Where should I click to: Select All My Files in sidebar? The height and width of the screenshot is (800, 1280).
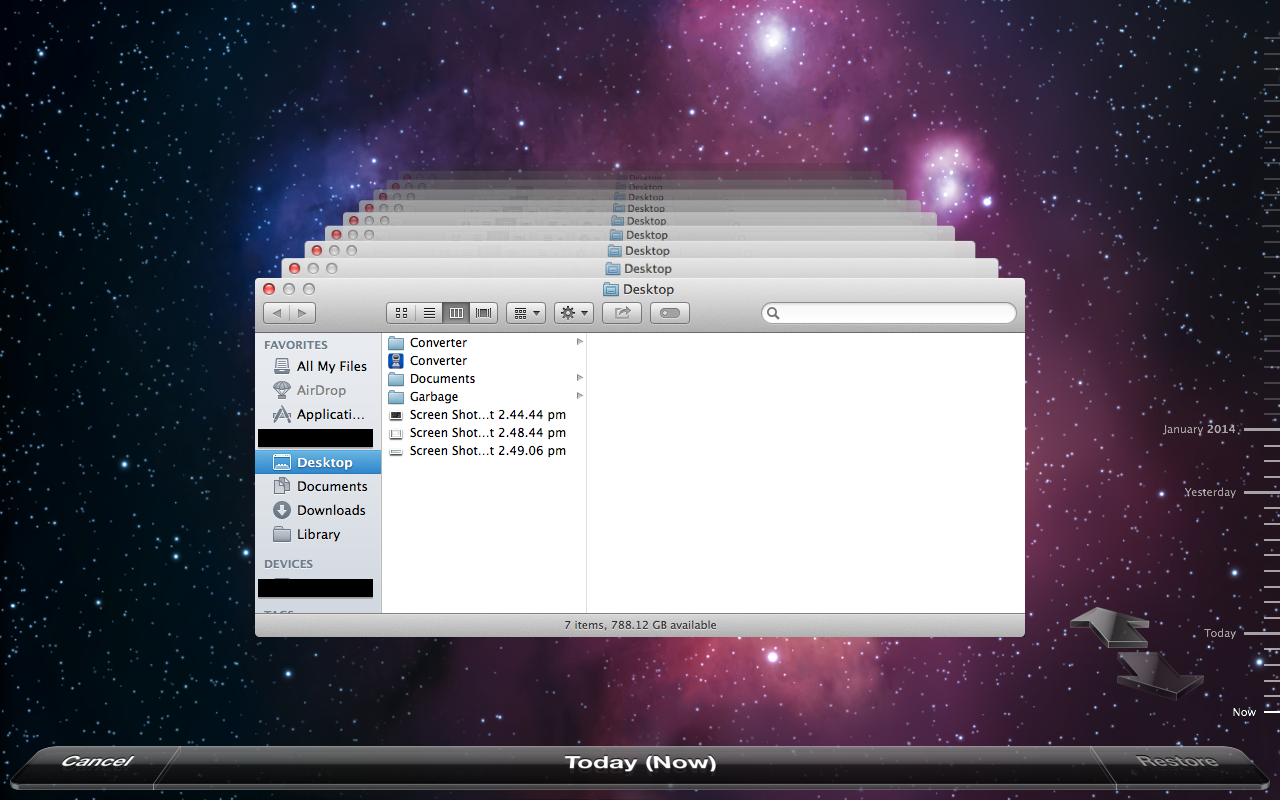[x=319, y=366]
